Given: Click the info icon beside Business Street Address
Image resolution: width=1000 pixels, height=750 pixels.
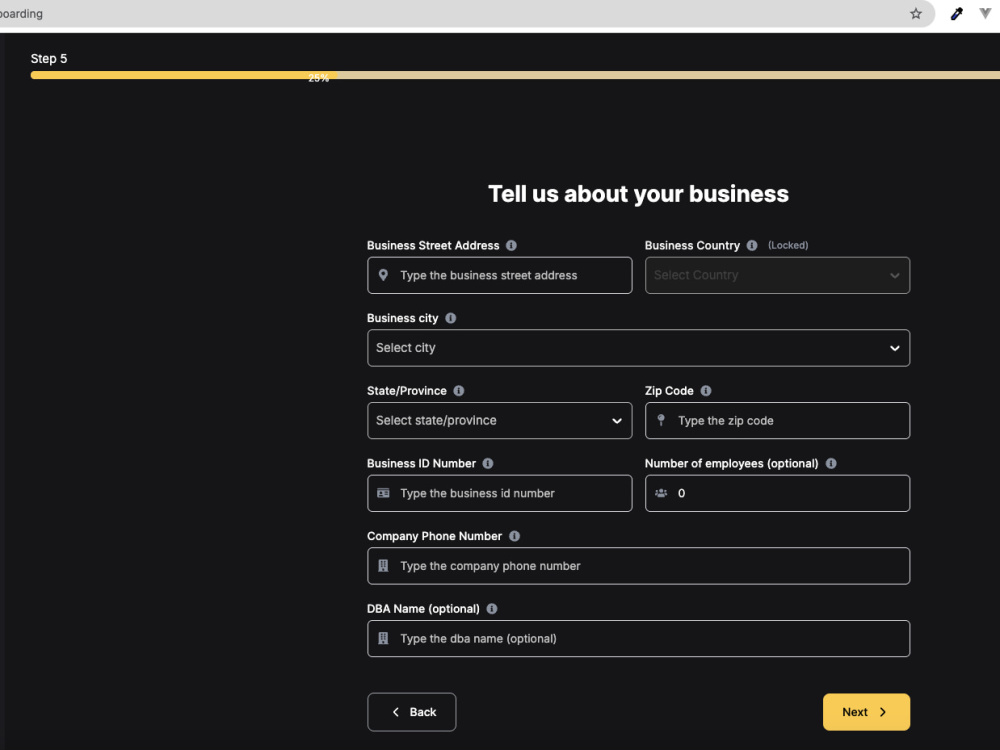Looking at the screenshot, I should point(511,246).
